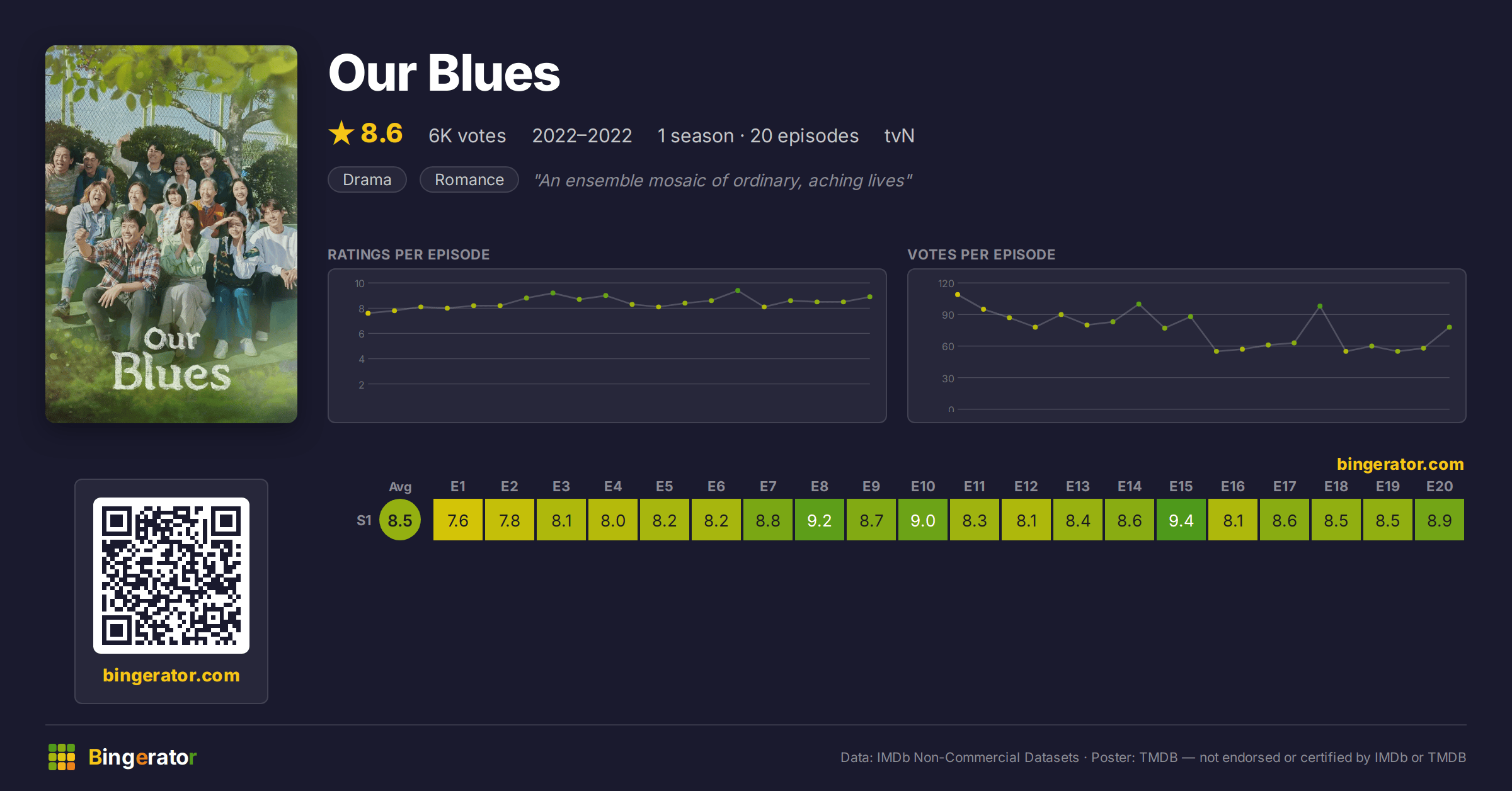Click the E20 rating cell 8.9
Viewport: 1512px width, 791px height.
1440,520
